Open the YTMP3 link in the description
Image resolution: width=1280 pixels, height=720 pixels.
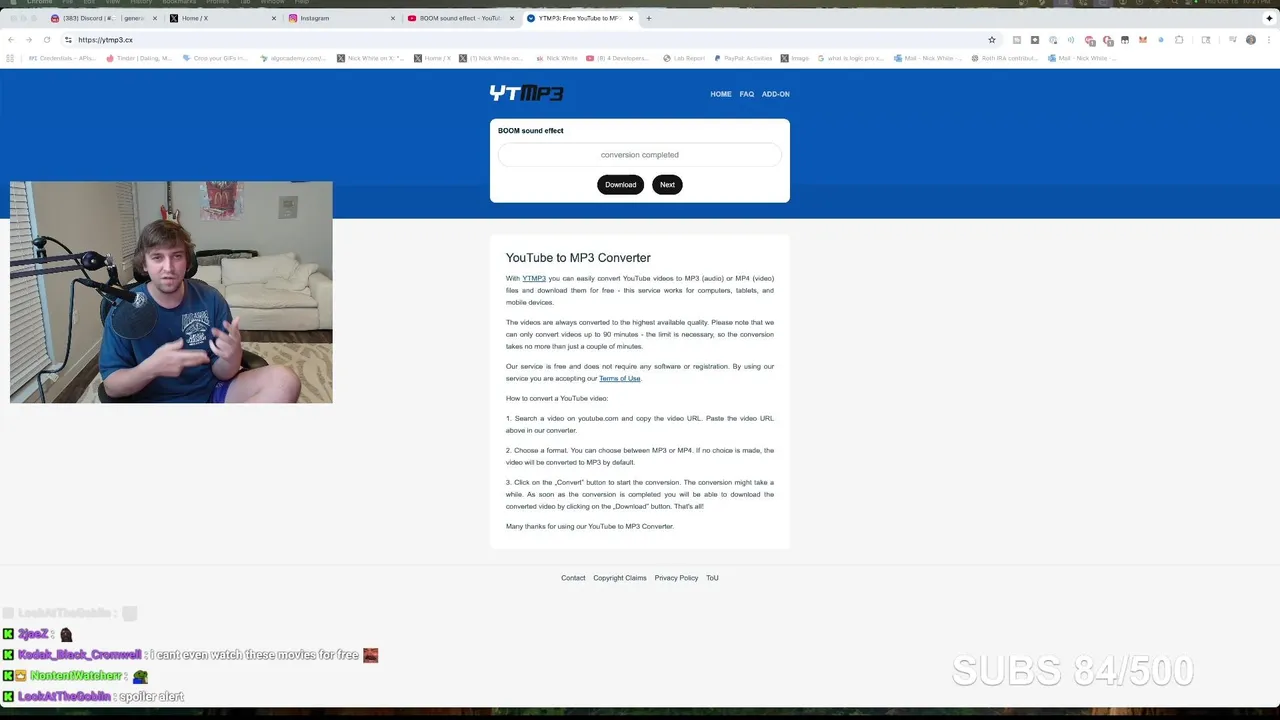534,278
